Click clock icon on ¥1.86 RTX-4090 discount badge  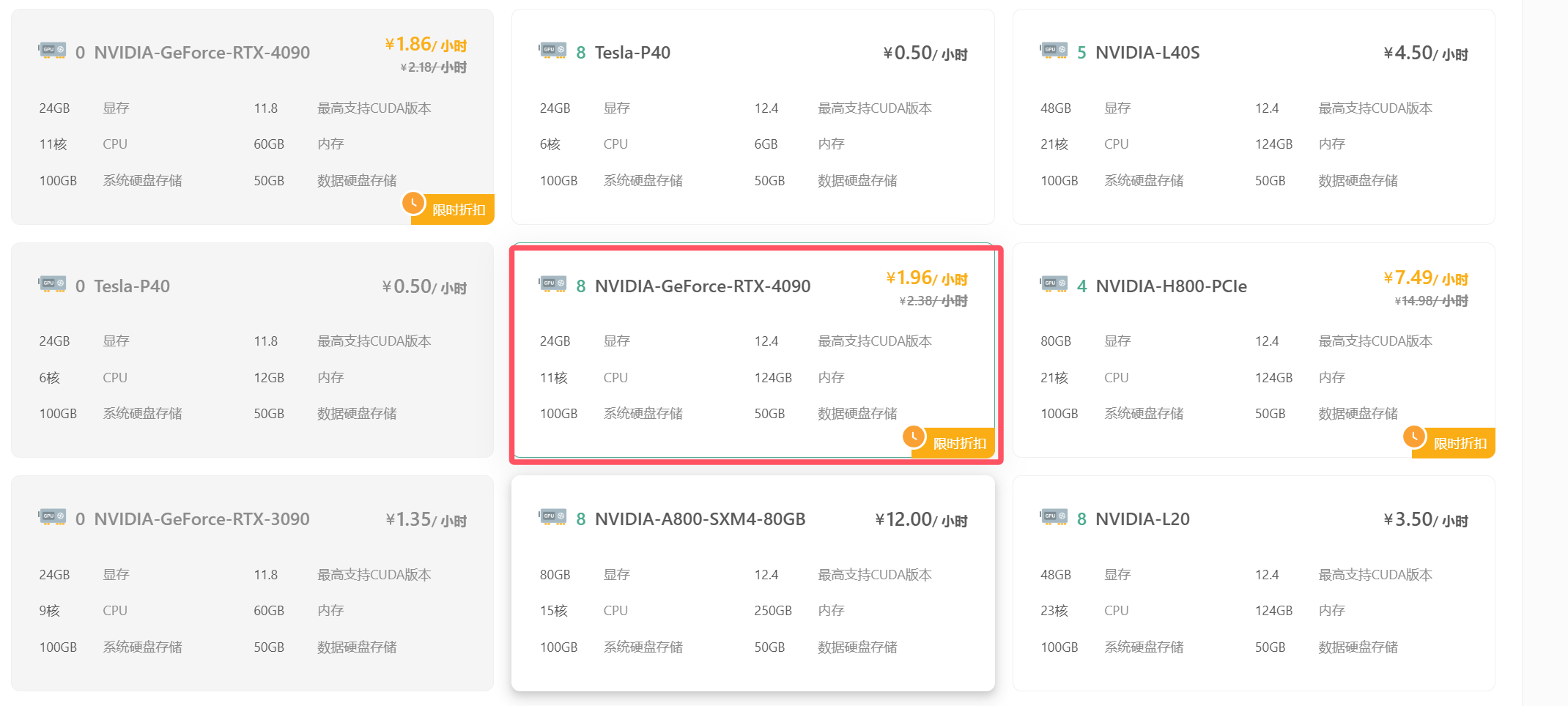414,203
